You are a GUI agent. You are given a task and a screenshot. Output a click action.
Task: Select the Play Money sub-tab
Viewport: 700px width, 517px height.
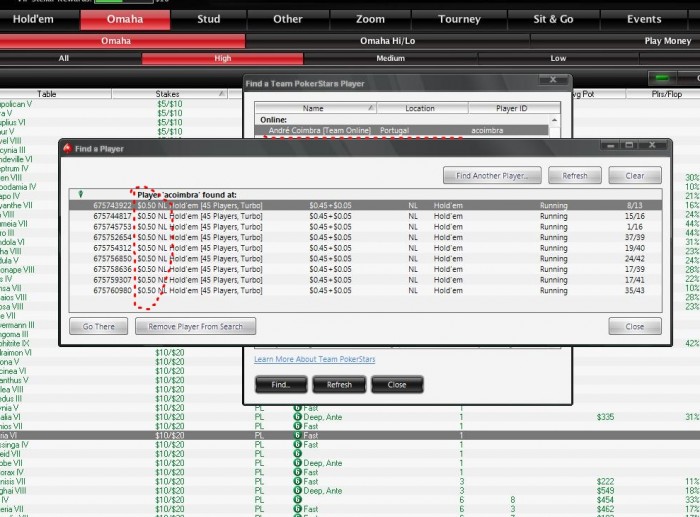667,41
